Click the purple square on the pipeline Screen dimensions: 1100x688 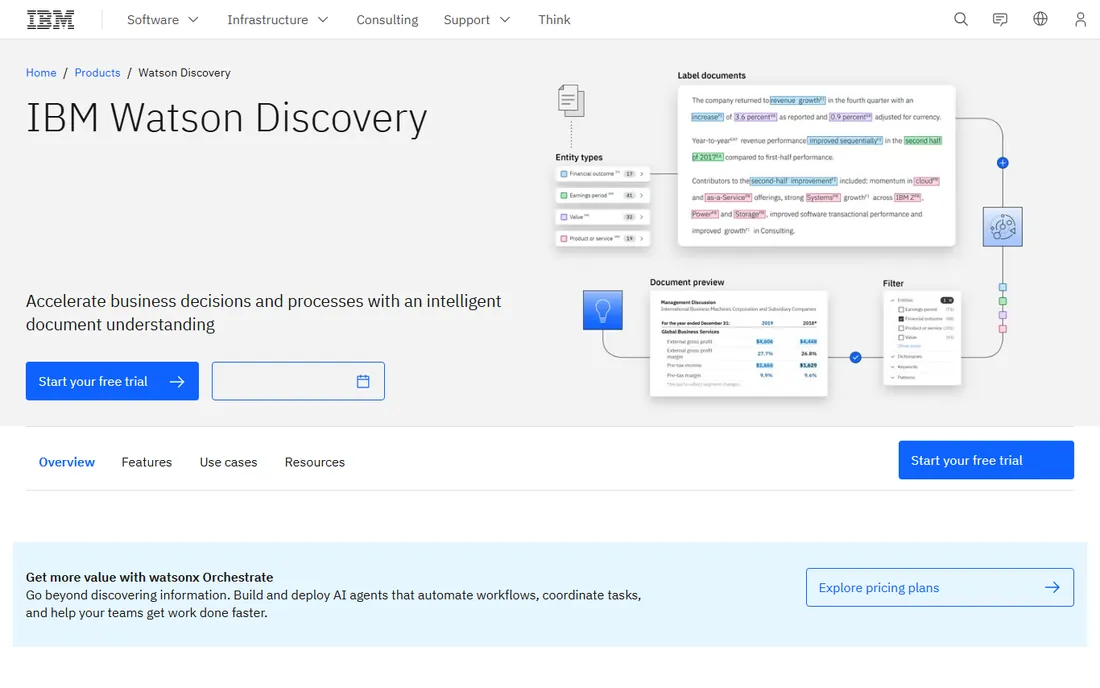1002,315
